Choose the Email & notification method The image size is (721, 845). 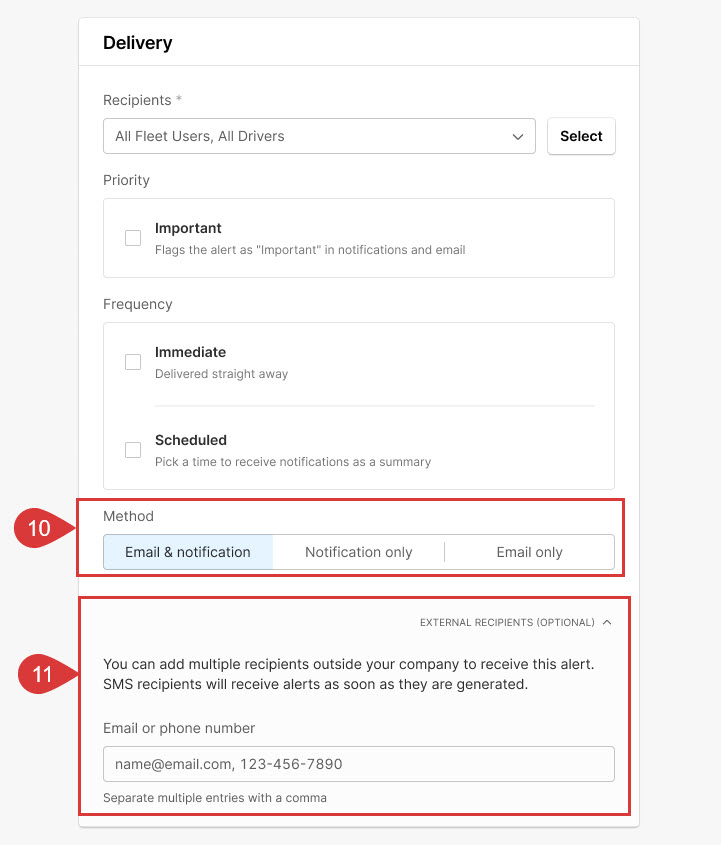(188, 552)
